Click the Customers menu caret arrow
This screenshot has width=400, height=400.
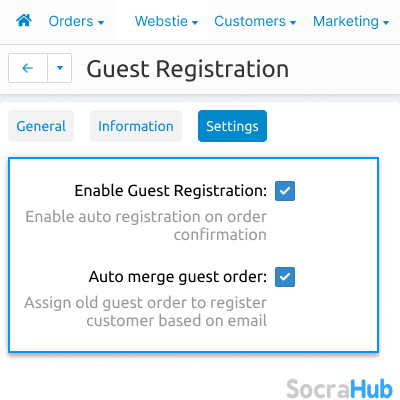(x=293, y=23)
